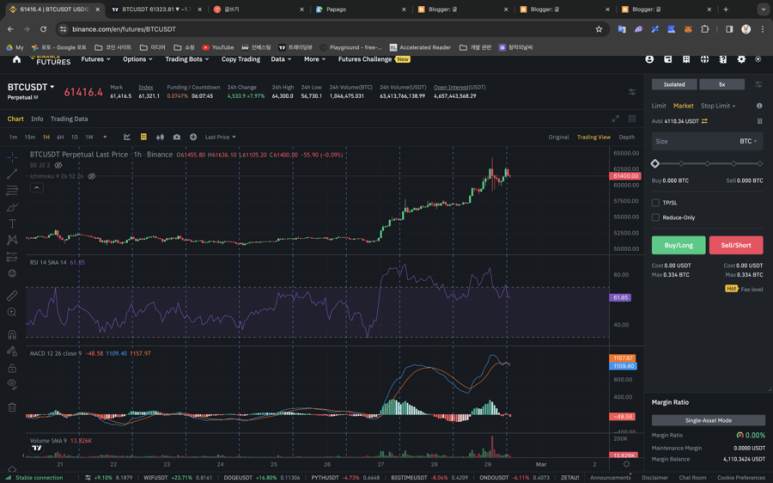Screen dimensions: 773x483
Task: Open chart settings gear at time axis
Action: tap(626, 464)
